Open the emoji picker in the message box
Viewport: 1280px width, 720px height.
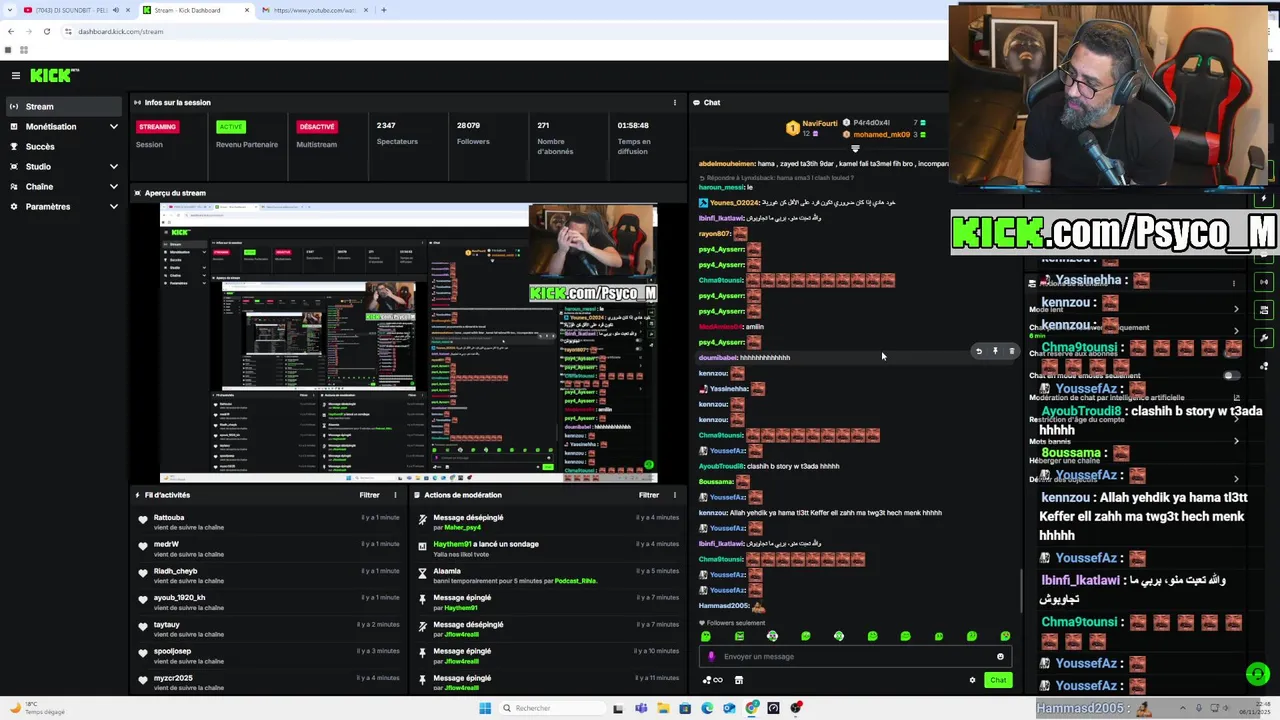click(1000, 657)
